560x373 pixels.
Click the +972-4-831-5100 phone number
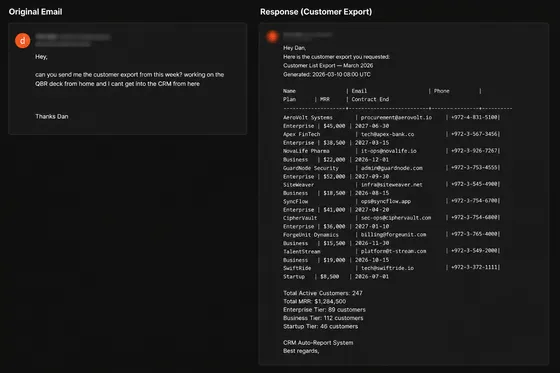[x=474, y=118]
